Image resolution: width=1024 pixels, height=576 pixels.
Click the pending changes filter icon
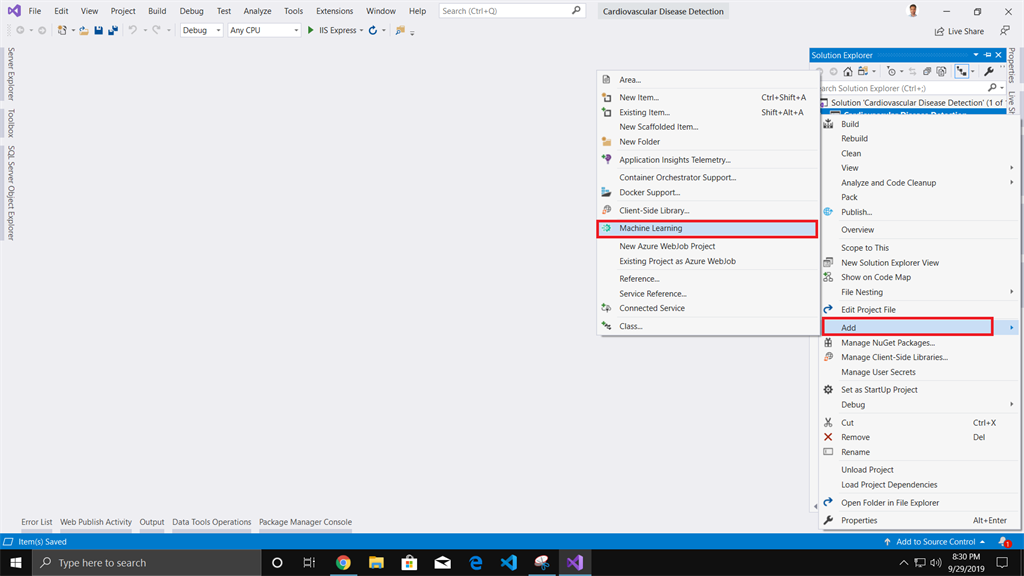click(x=891, y=71)
